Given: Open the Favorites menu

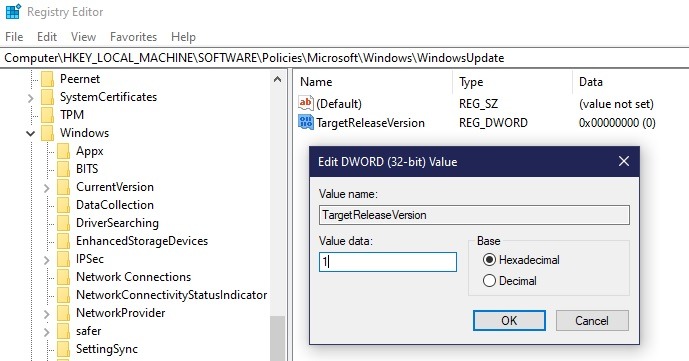Looking at the screenshot, I should [x=134, y=37].
